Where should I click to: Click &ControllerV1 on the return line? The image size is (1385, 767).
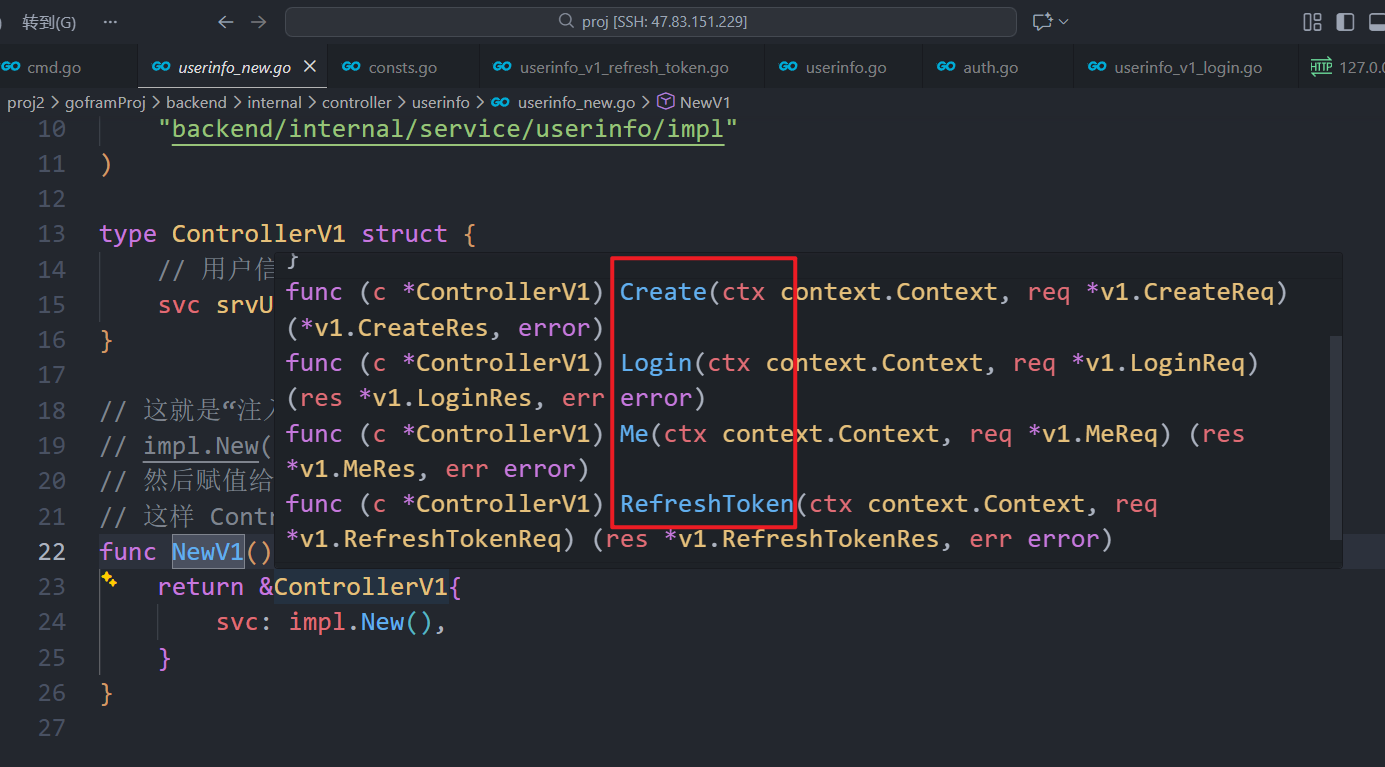354,587
